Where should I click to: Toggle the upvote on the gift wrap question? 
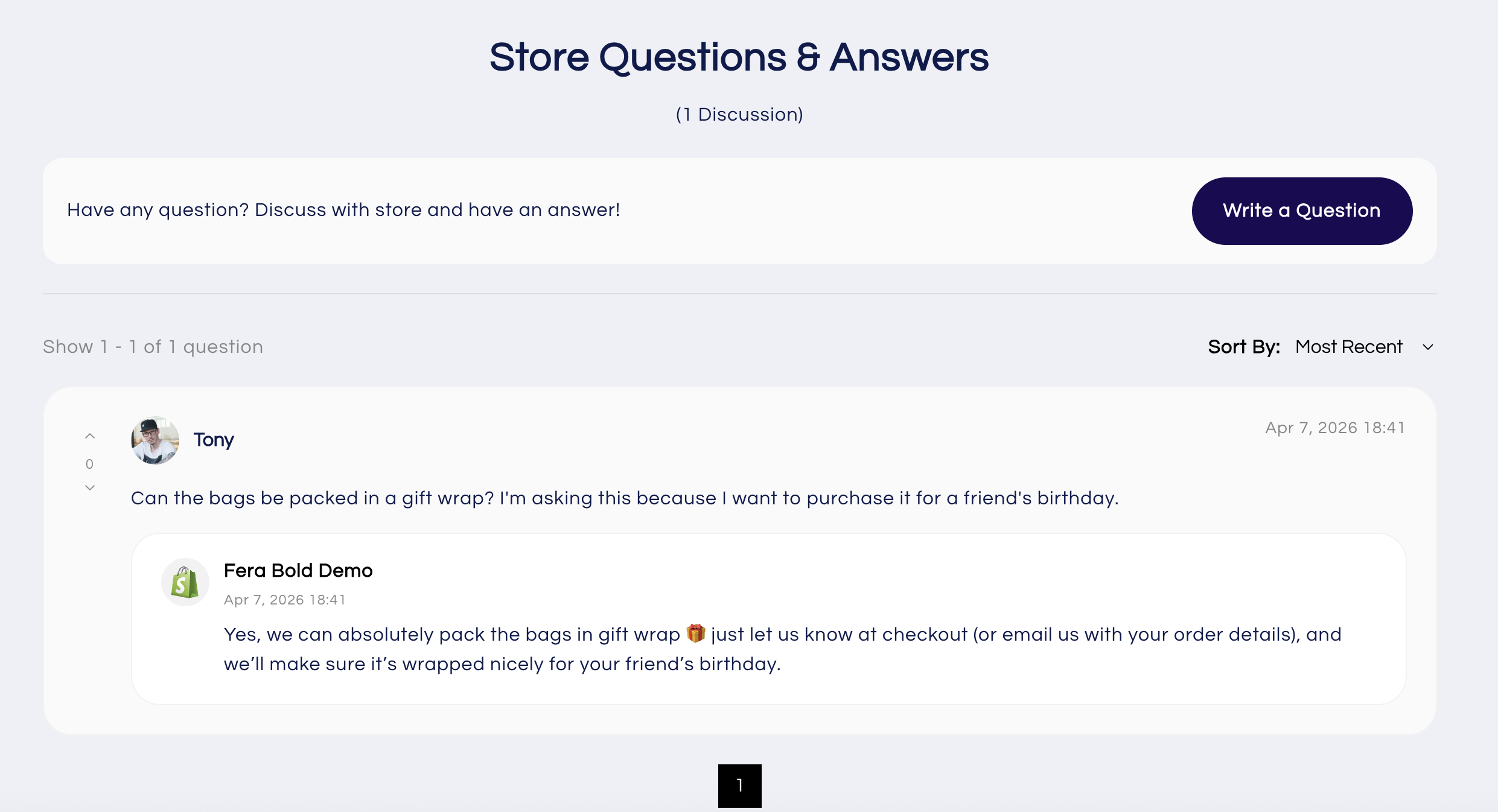coord(89,436)
